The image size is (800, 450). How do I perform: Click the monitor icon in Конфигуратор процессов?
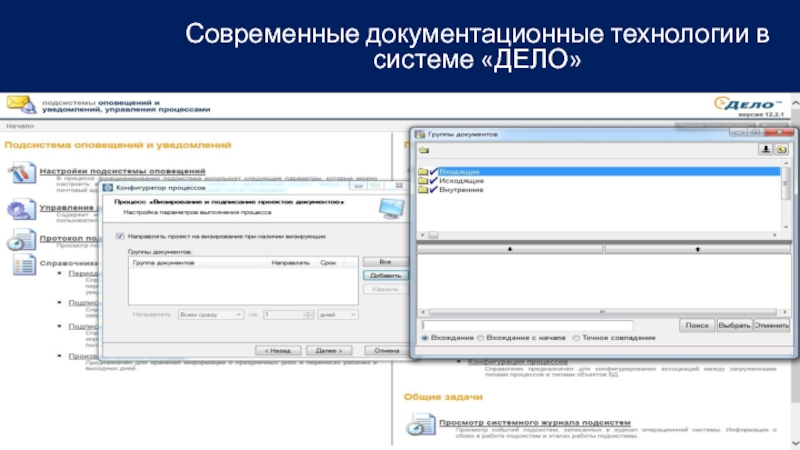coord(392,209)
